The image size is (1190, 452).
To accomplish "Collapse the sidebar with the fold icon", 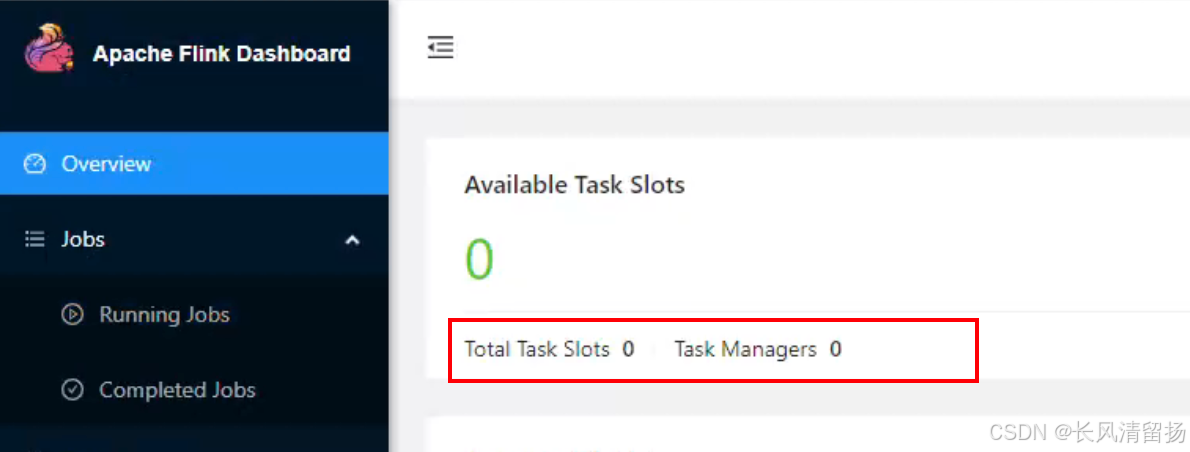I will (440, 48).
